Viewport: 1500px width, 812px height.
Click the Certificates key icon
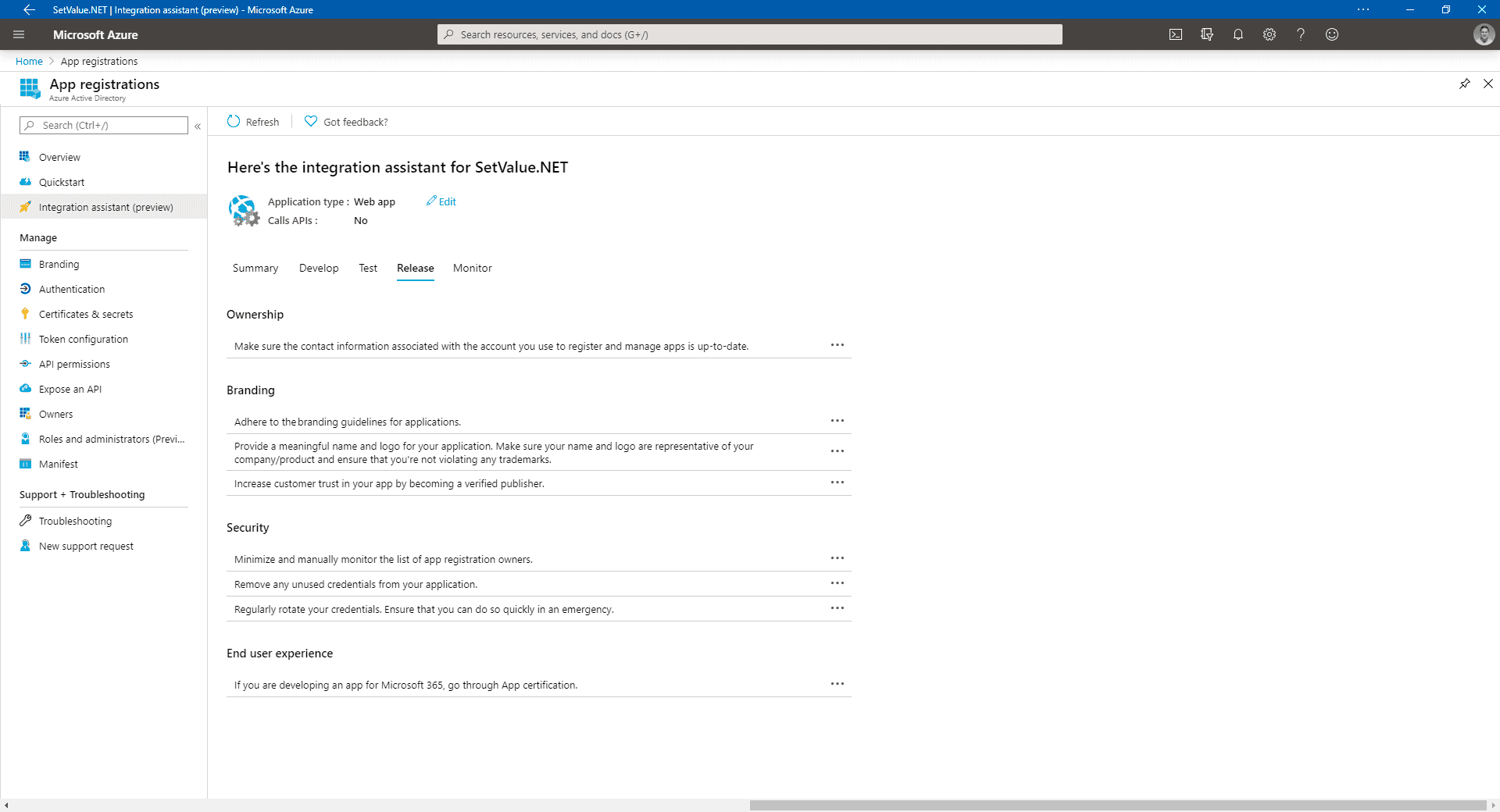25,313
